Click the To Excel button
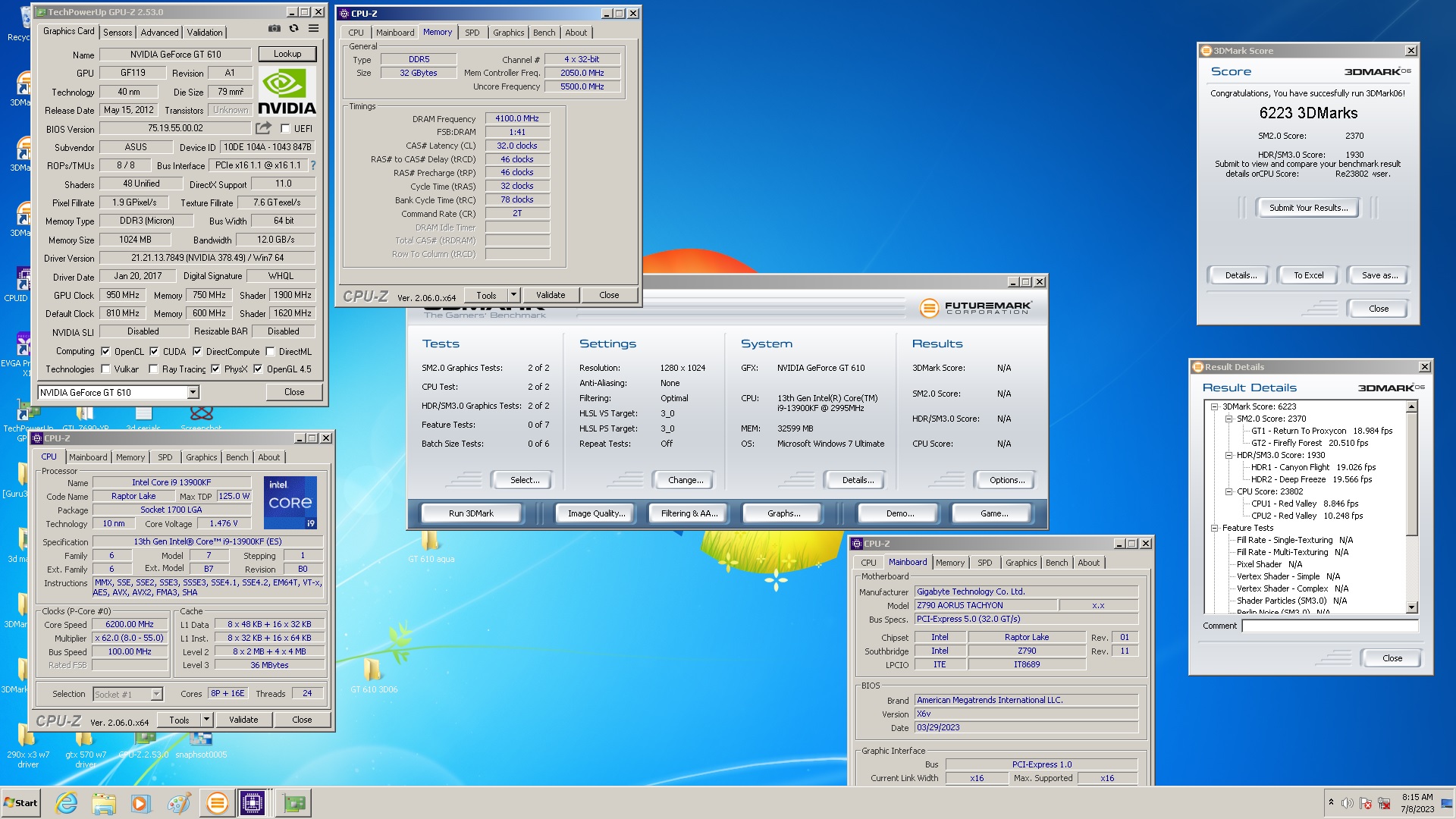The width and height of the screenshot is (1456, 819). pyautogui.click(x=1308, y=275)
